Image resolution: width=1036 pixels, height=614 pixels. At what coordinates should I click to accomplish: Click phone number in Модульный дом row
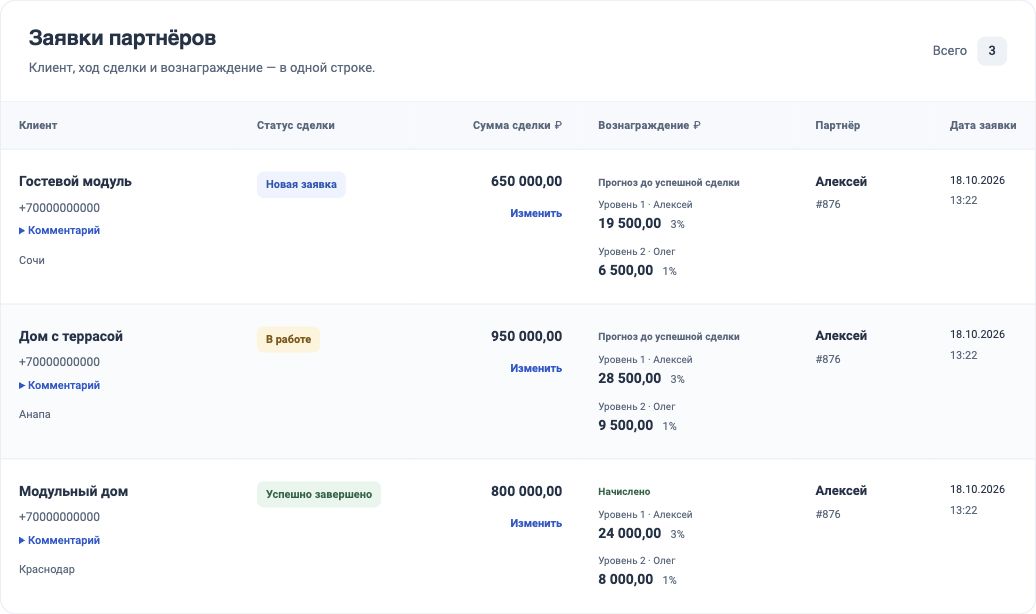[x=59, y=517]
